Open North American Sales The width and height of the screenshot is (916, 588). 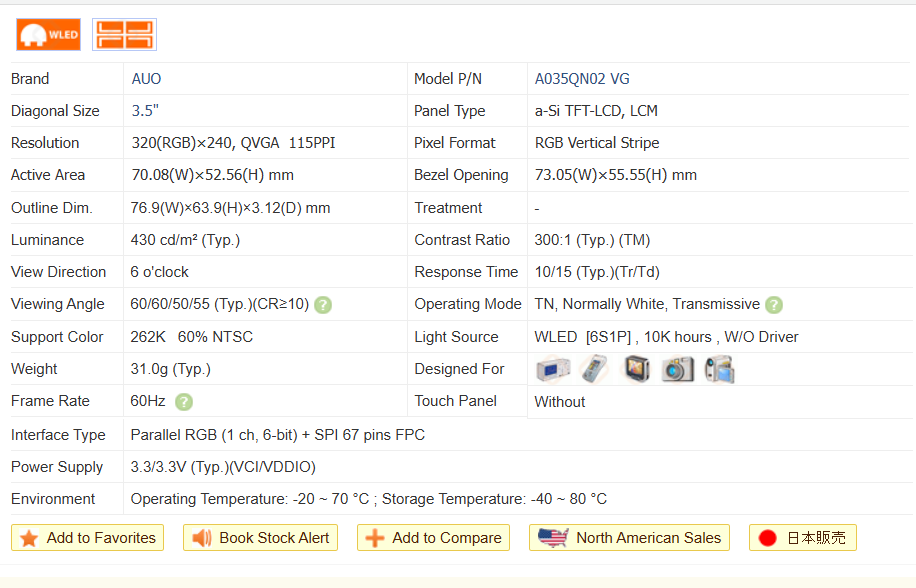coord(629,538)
